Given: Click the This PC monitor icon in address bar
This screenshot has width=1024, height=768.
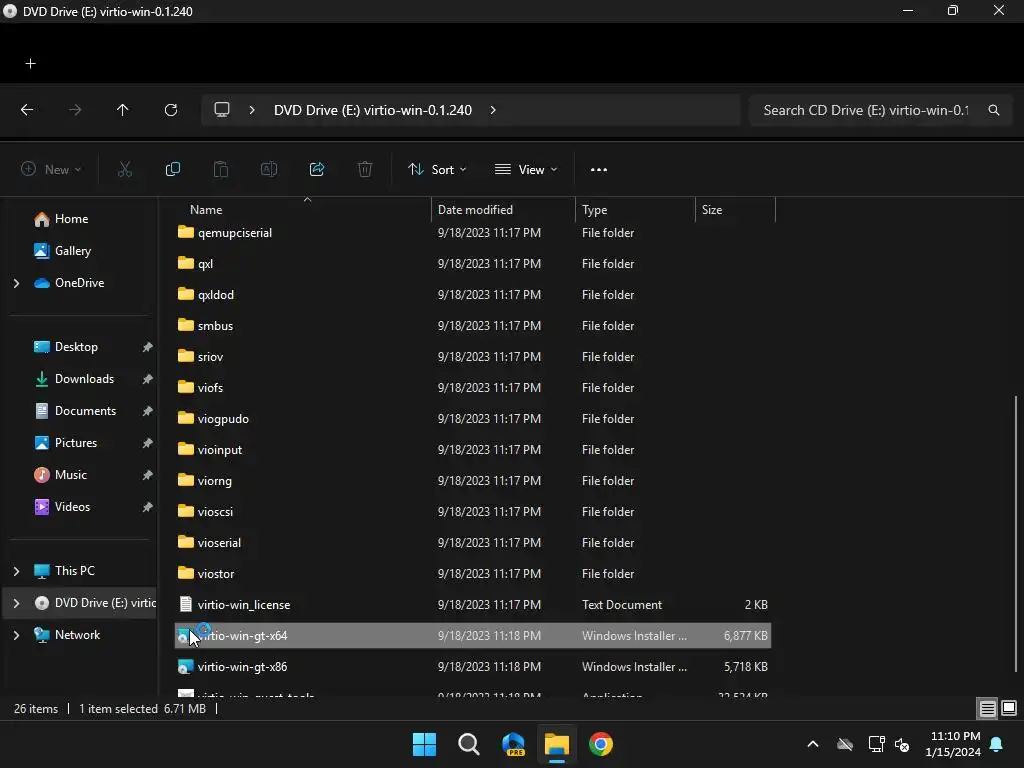Looking at the screenshot, I should [x=222, y=110].
